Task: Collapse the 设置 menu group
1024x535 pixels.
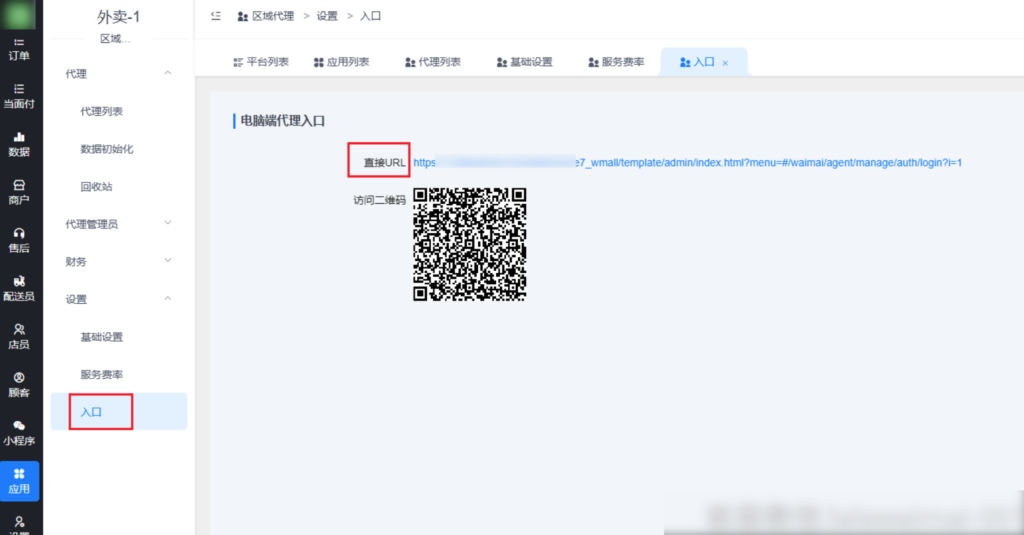Action: [119, 299]
